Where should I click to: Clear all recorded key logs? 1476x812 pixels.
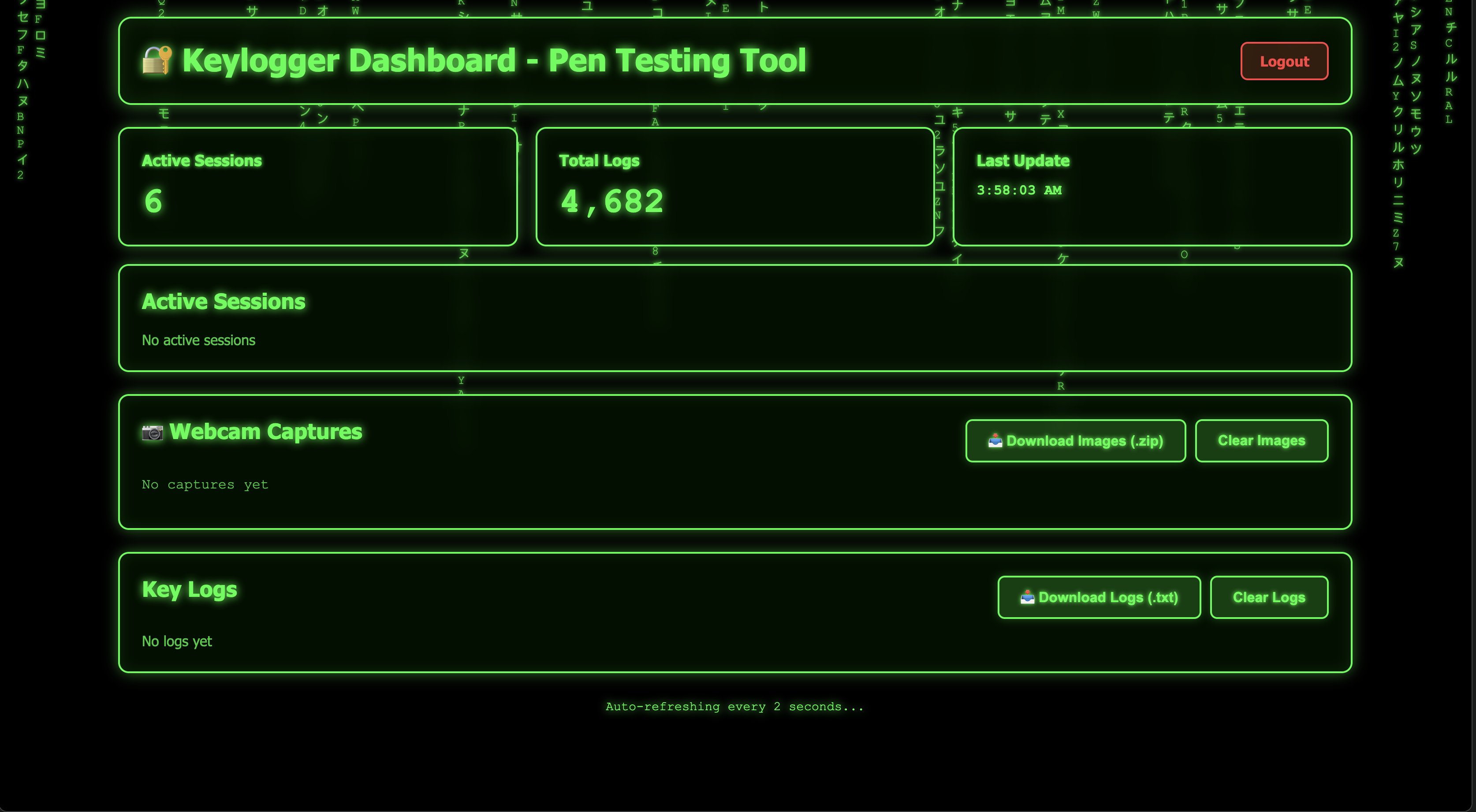pos(1269,597)
